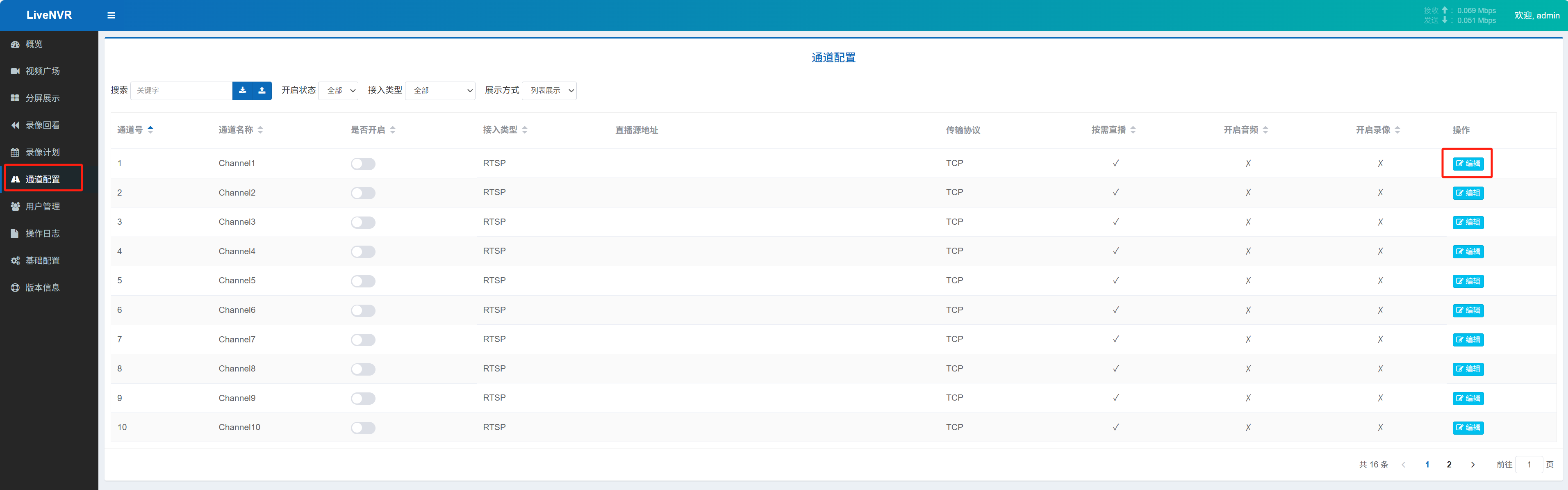Click the Channel3 name cell

click(x=237, y=221)
